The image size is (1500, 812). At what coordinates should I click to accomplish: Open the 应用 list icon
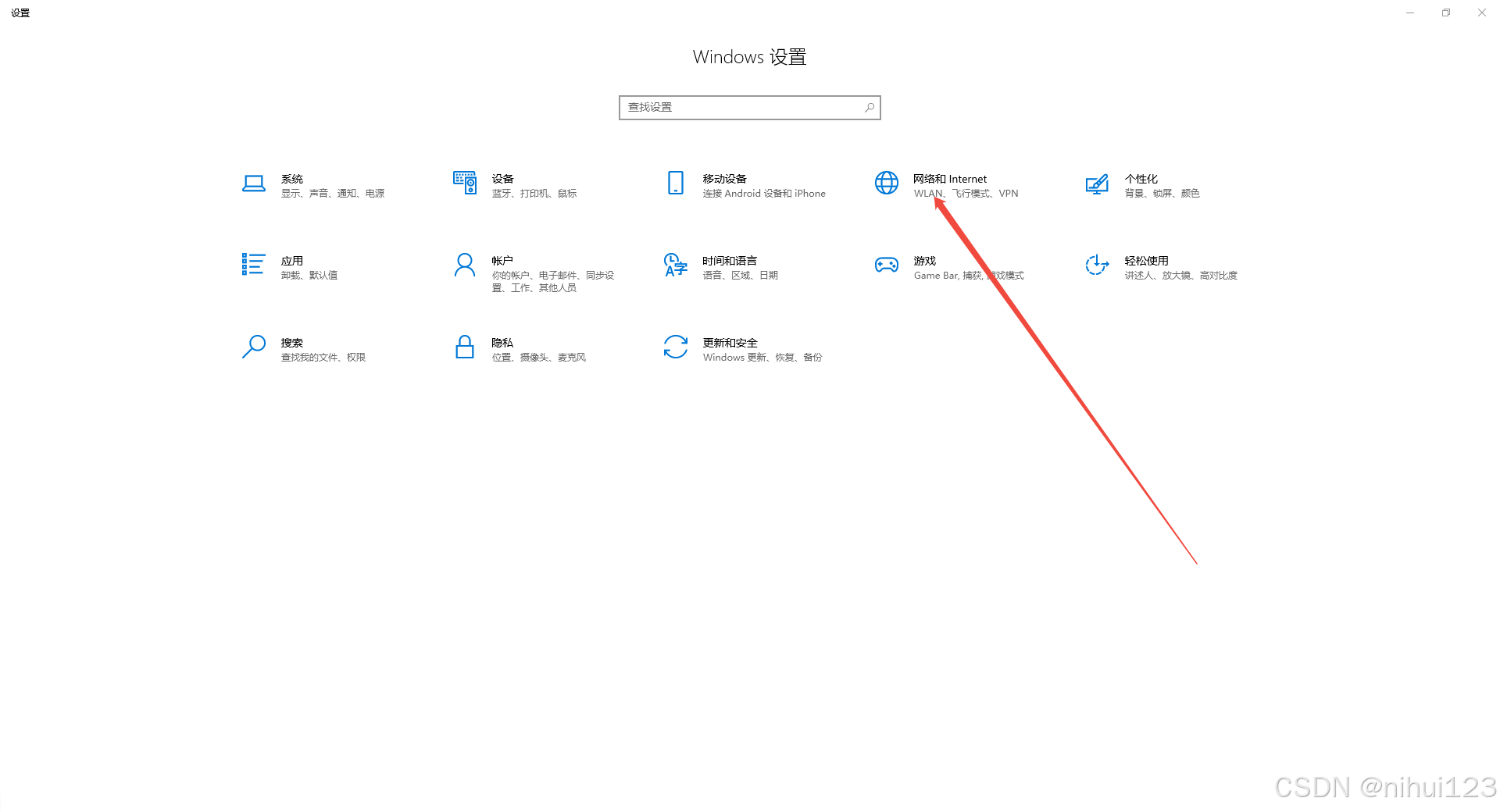(253, 265)
